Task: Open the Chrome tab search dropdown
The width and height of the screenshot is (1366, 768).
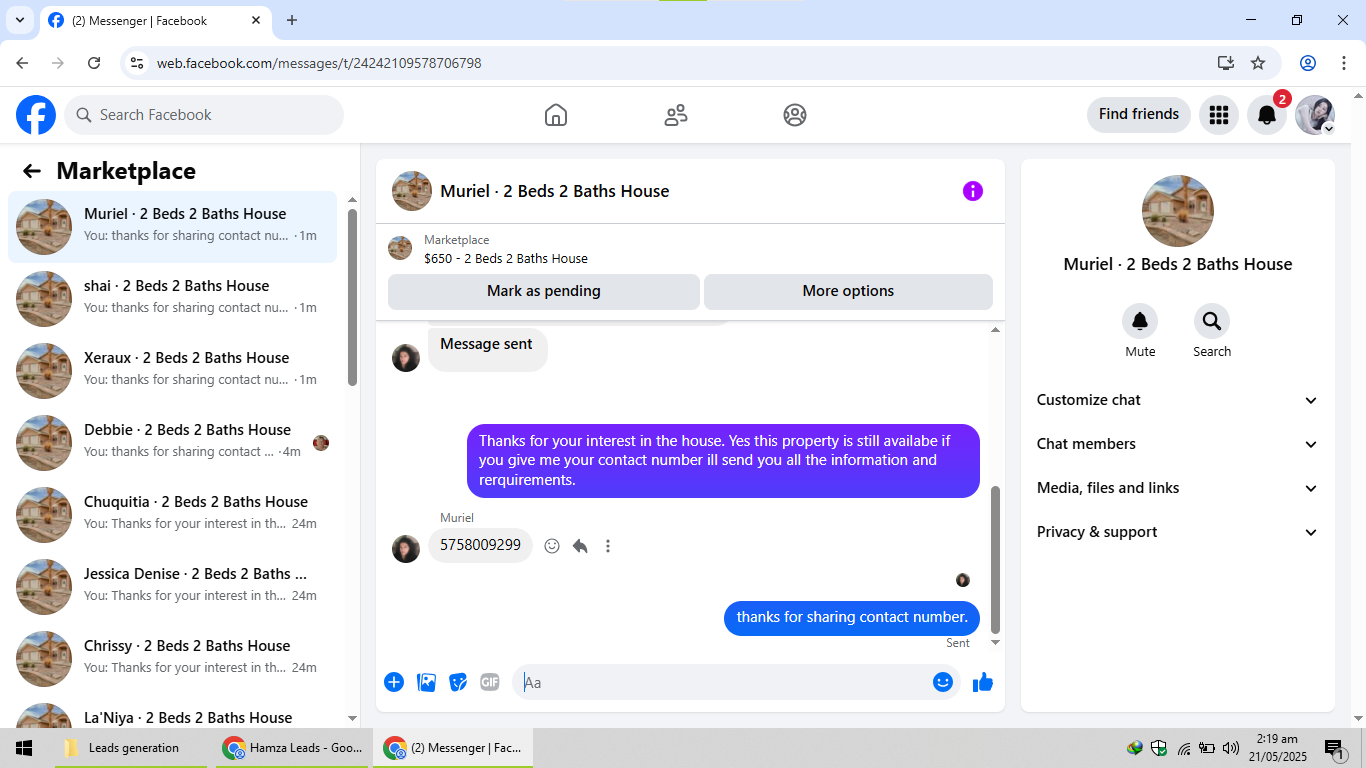Action: (19, 20)
